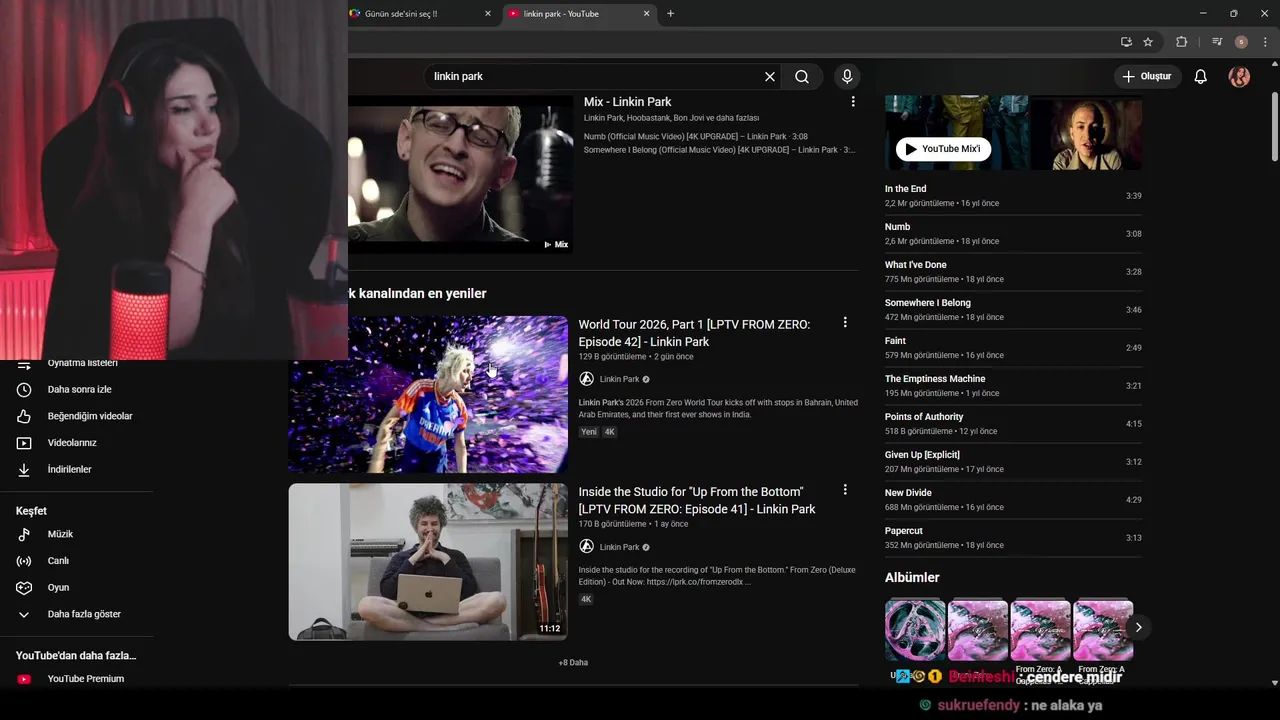Start voice search with microphone icon
This screenshot has height=720, width=1280.
pos(847,76)
